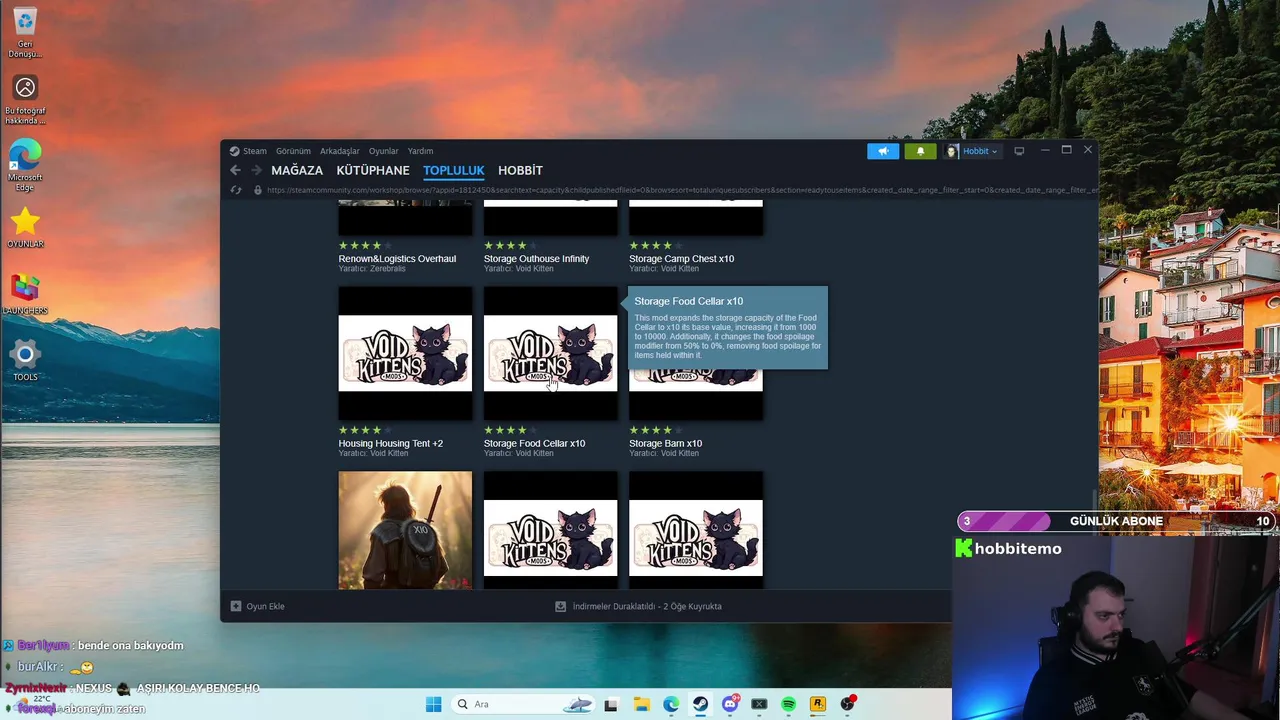Open the Windows Start menu
This screenshot has width=1280, height=720.
click(433, 704)
